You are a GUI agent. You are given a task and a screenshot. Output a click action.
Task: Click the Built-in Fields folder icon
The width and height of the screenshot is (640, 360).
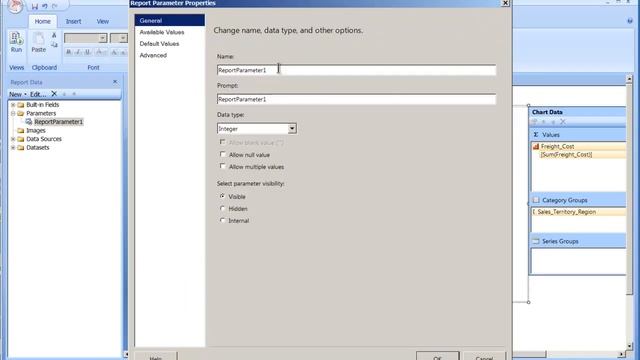click(x=21, y=105)
